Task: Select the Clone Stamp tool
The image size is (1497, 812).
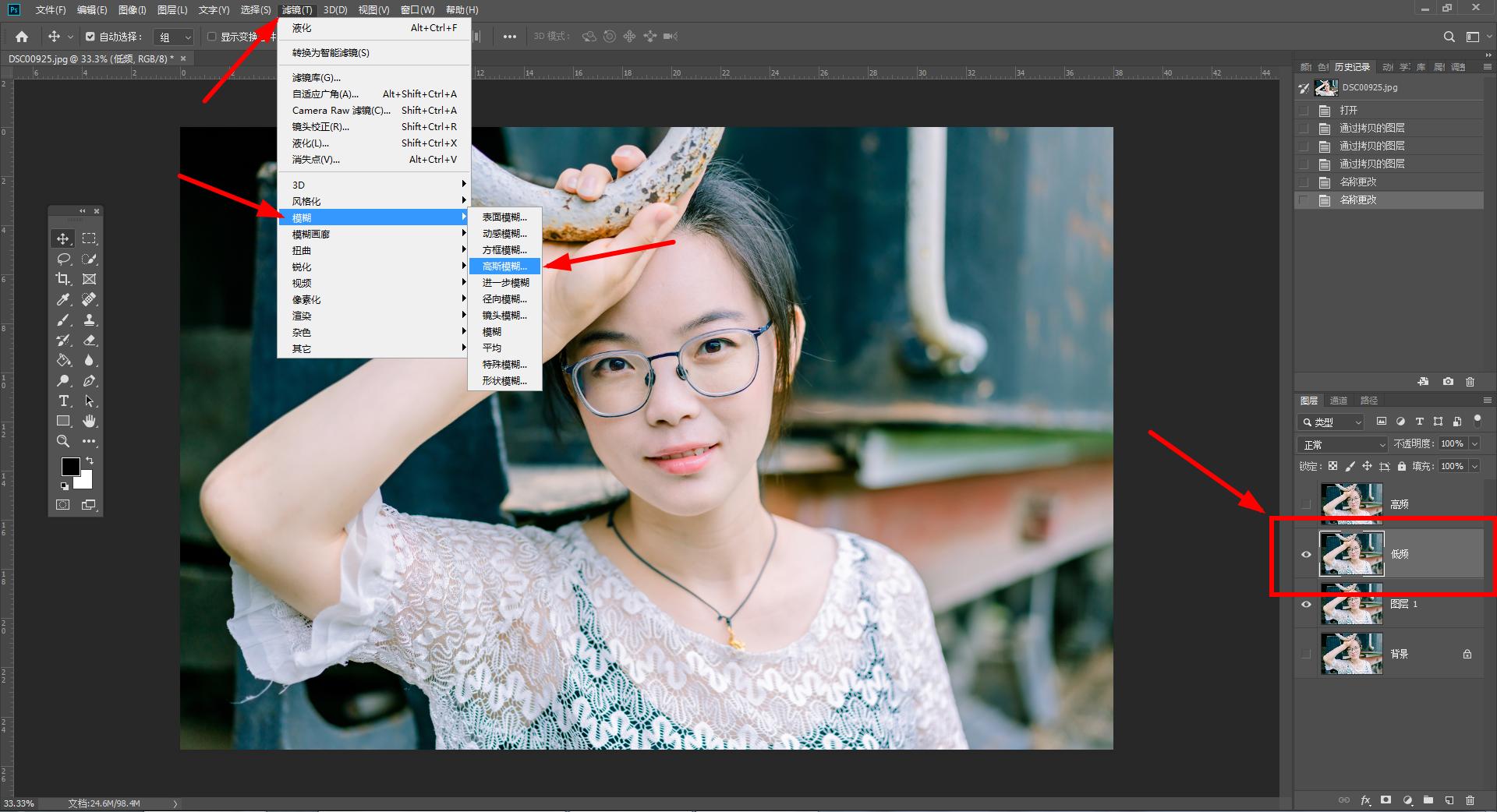Action: point(90,320)
